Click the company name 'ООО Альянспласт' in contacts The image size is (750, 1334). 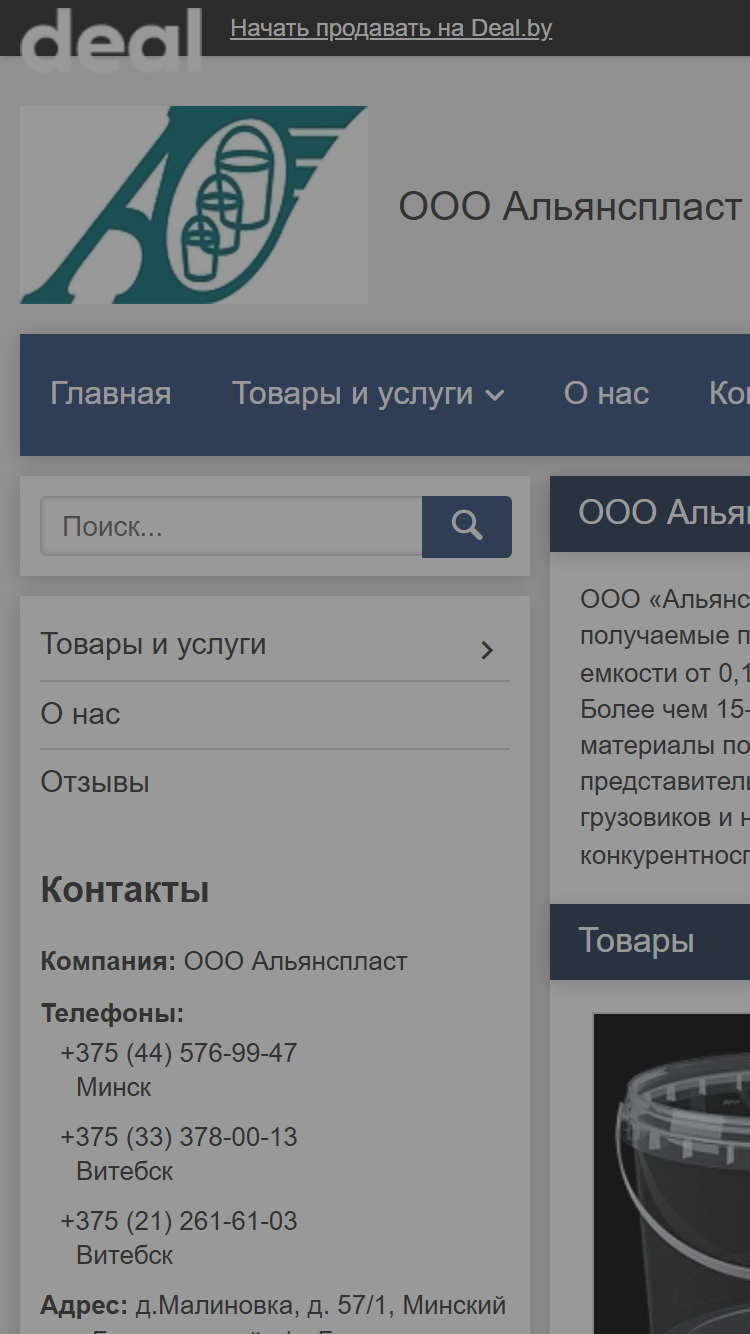click(296, 962)
